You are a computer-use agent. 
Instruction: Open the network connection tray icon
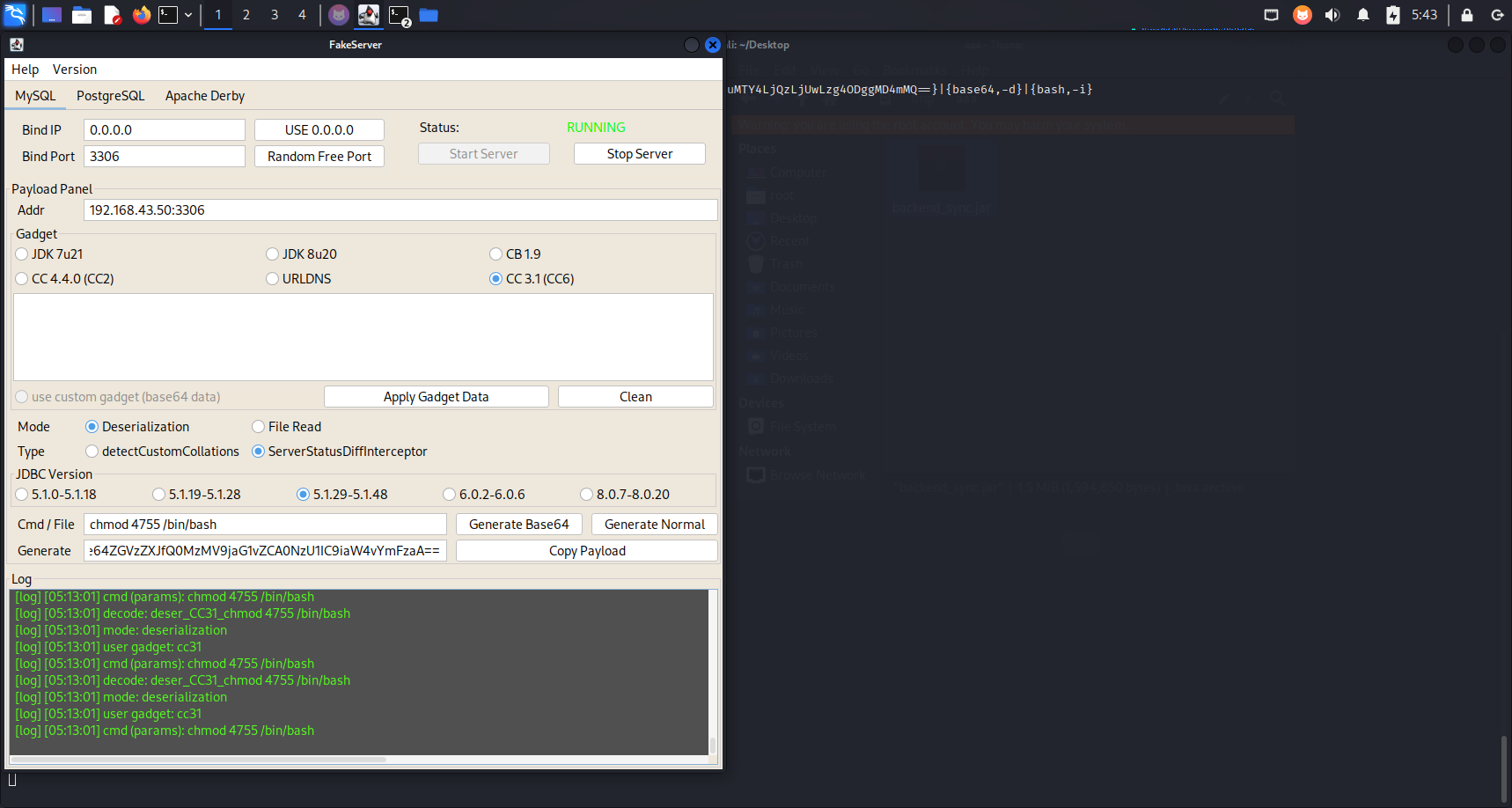click(1271, 15)
